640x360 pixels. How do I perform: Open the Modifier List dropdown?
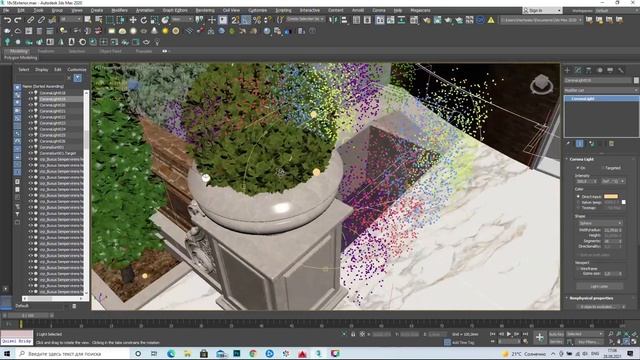click(601, 90)
